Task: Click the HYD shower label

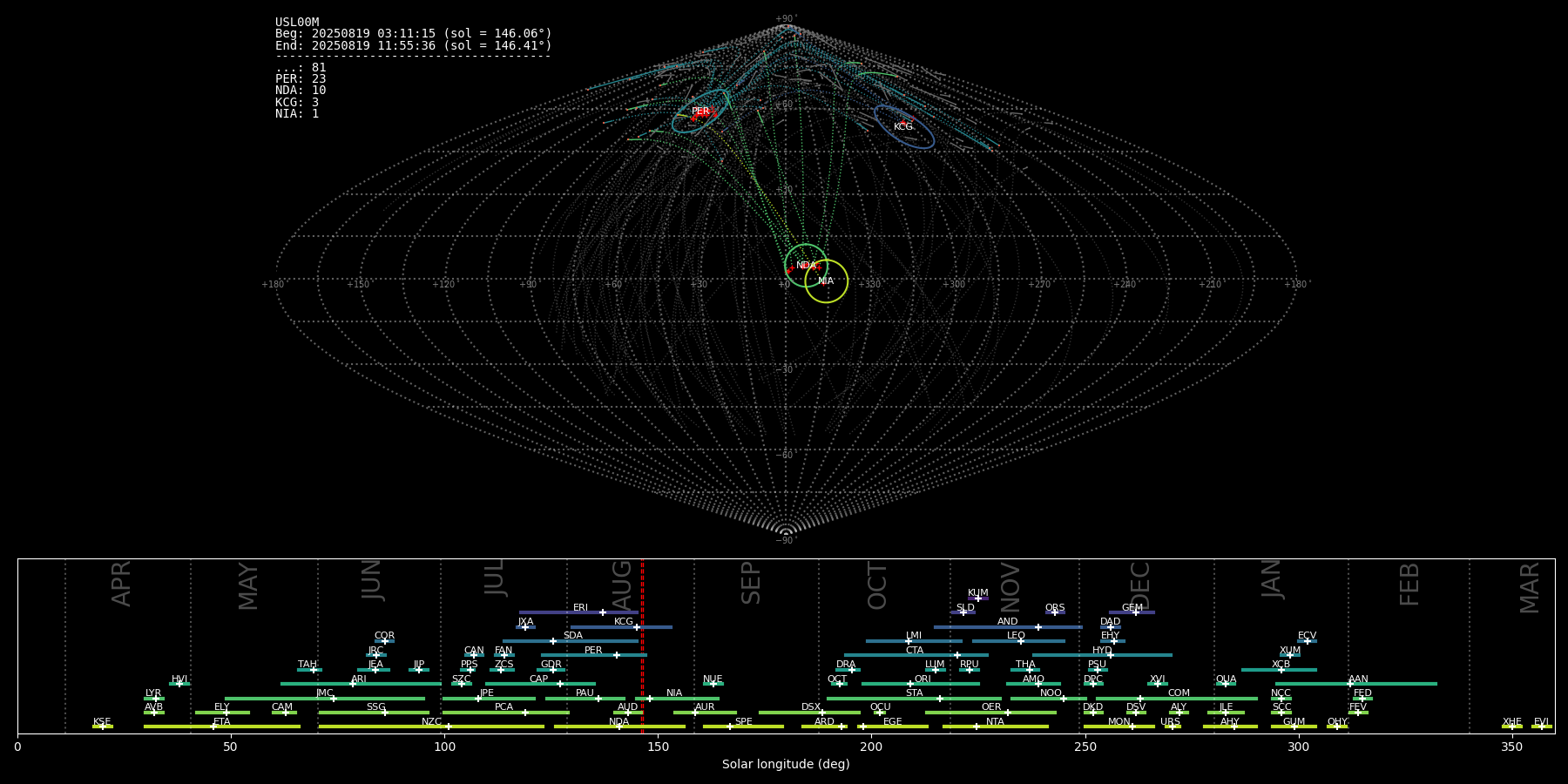Action: coord(1102,651)
